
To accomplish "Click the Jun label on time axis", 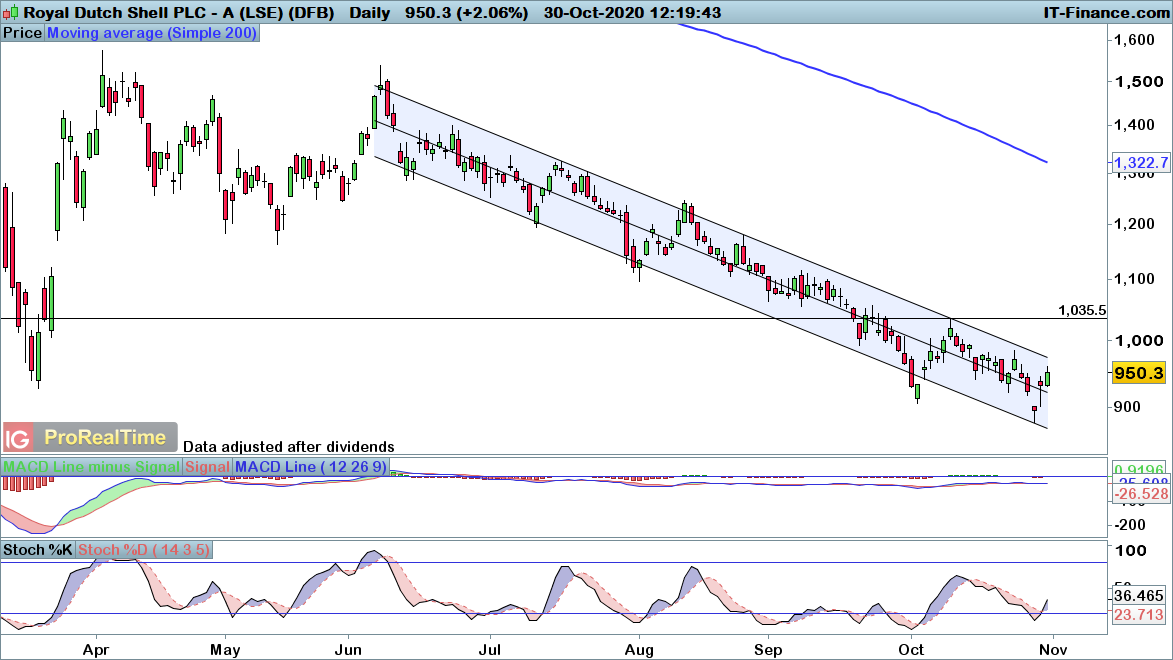I will (x=348, y=650).
